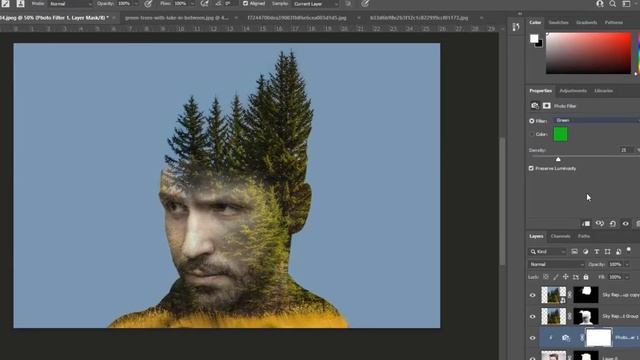Open the Flow dropdown arrow
The height and width of the screenshot is (360, 640).
coord(192,4)
